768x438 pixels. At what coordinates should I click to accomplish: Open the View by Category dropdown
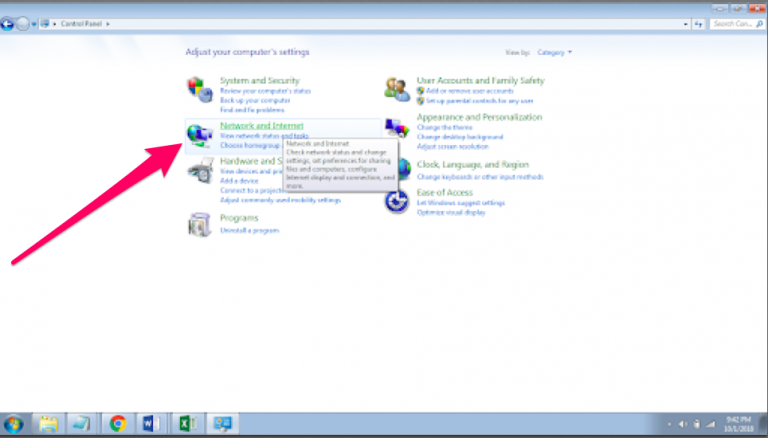(554, 52)
